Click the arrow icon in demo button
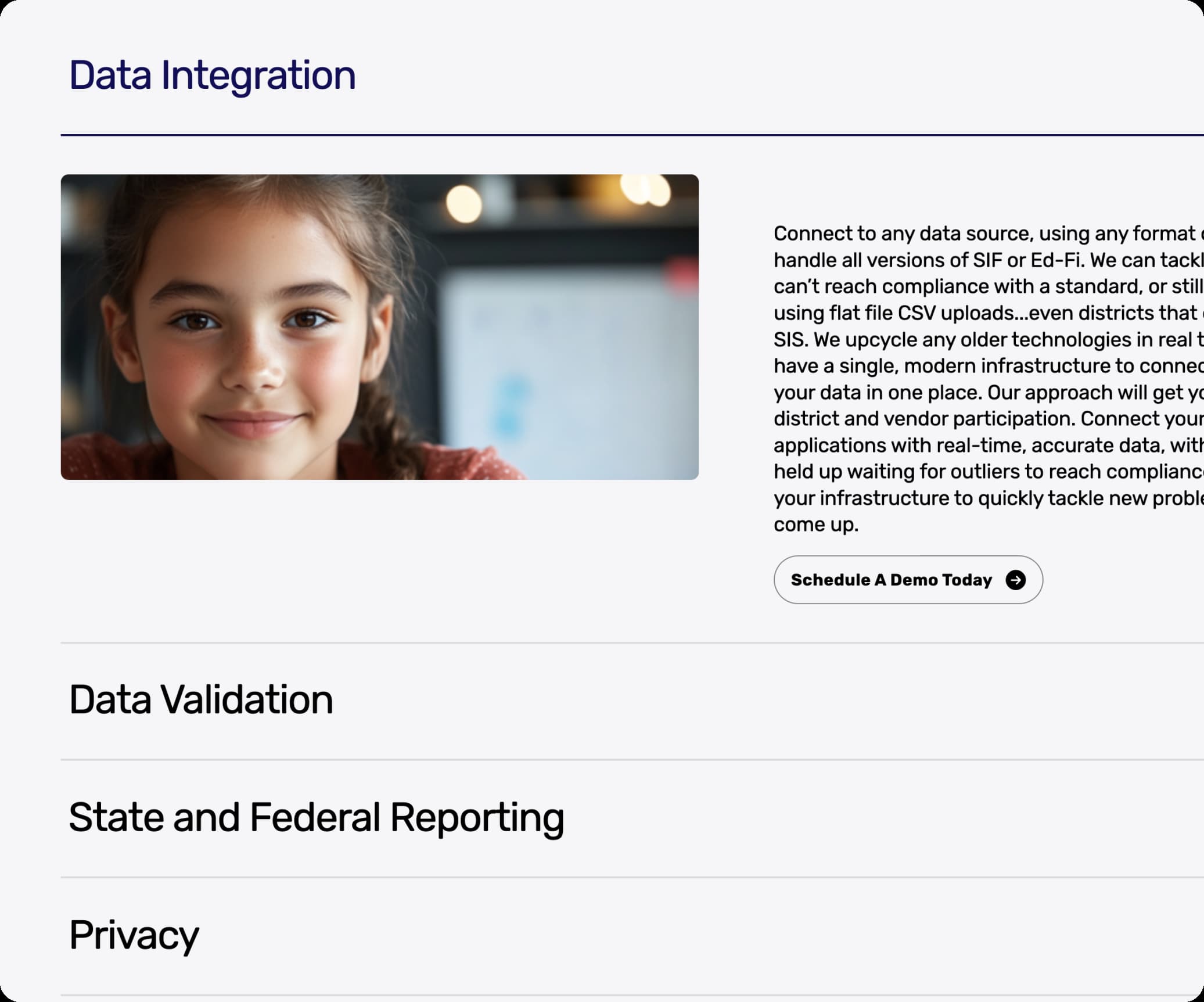 coord(1015,580)
